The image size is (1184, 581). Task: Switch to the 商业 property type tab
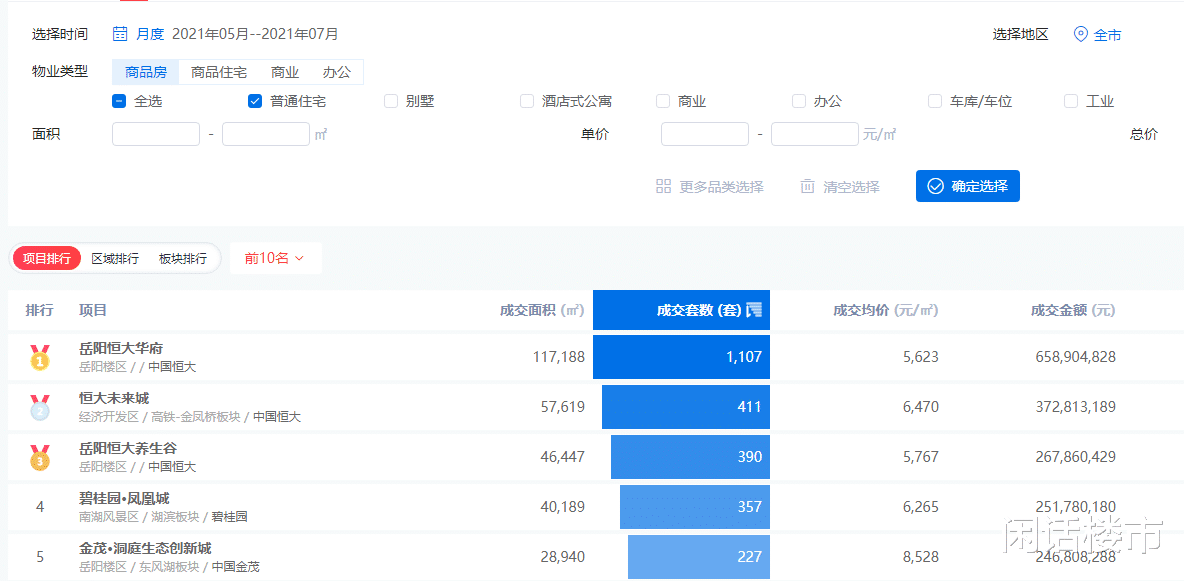[x=285, y=73]
